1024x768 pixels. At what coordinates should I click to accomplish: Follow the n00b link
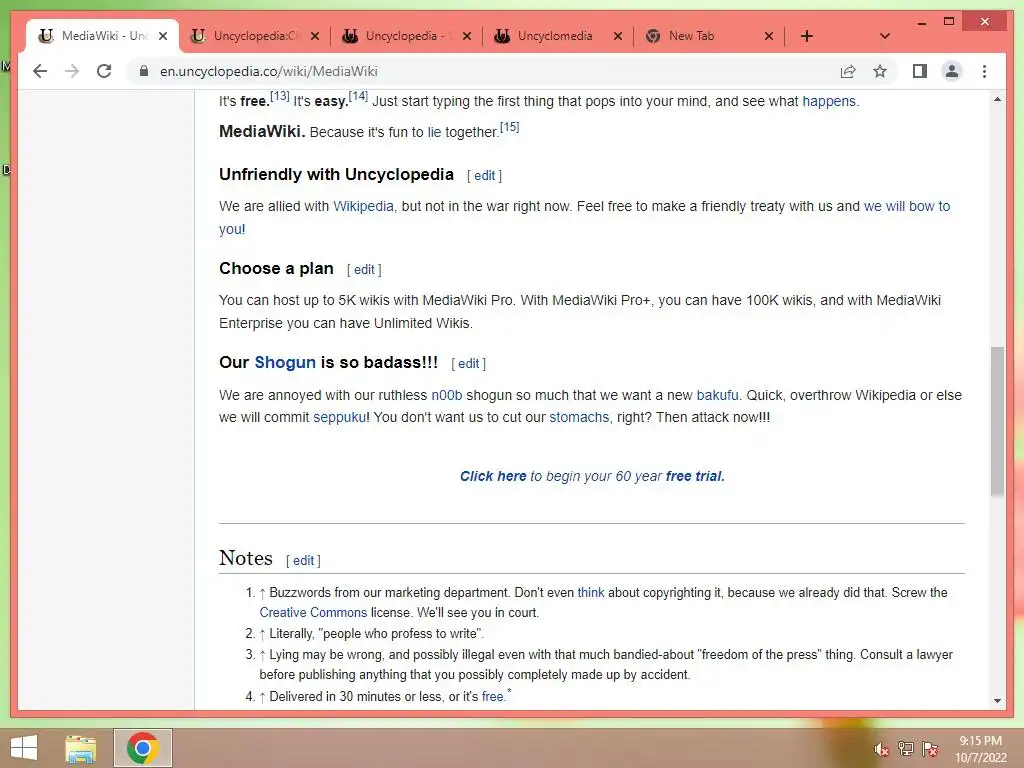pos(447,395)
